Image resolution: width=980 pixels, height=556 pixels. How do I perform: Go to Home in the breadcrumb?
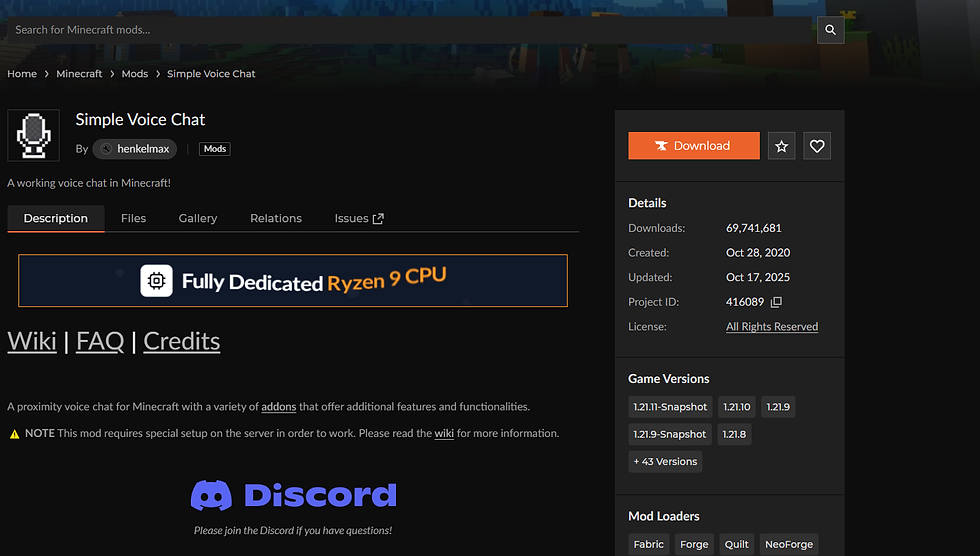click(22, 74)
